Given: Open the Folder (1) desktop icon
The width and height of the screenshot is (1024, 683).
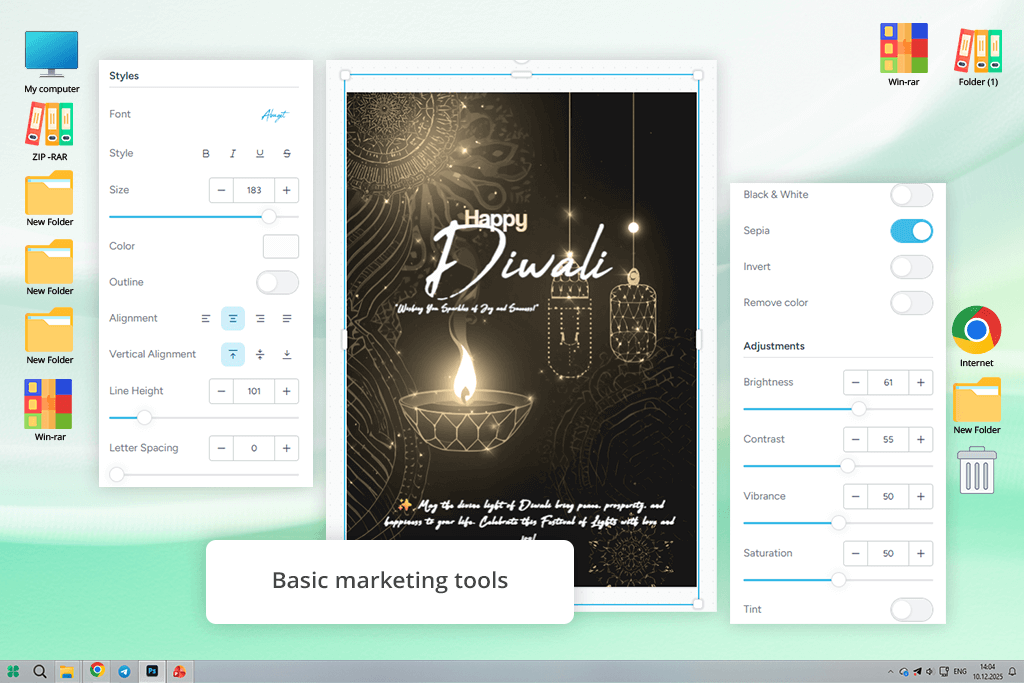Looking at the screenshot, I should point(978,57).
